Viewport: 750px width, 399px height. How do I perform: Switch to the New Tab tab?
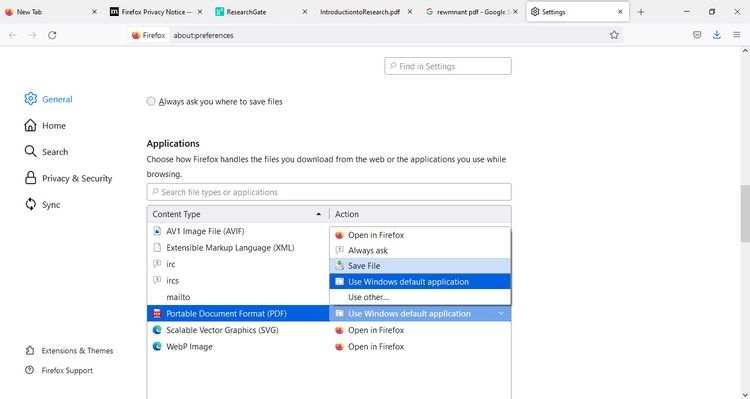(51, 12)
